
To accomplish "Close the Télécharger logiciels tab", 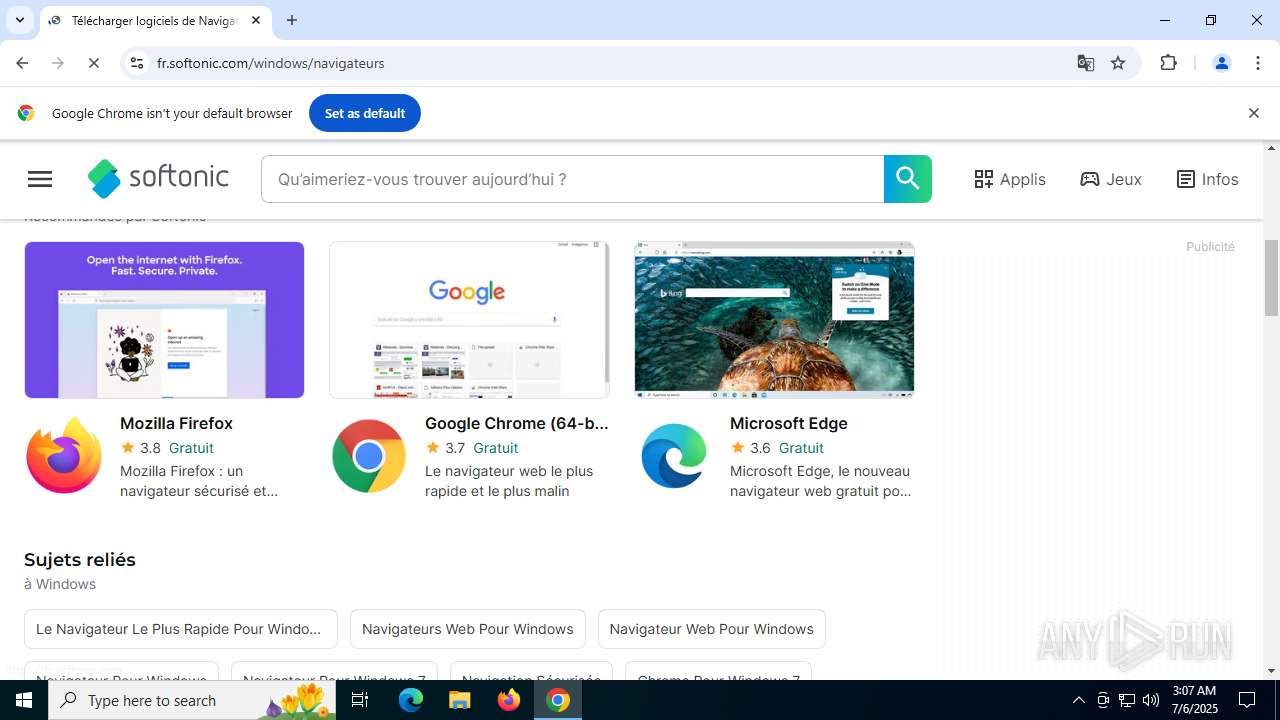I will [256, 20].
